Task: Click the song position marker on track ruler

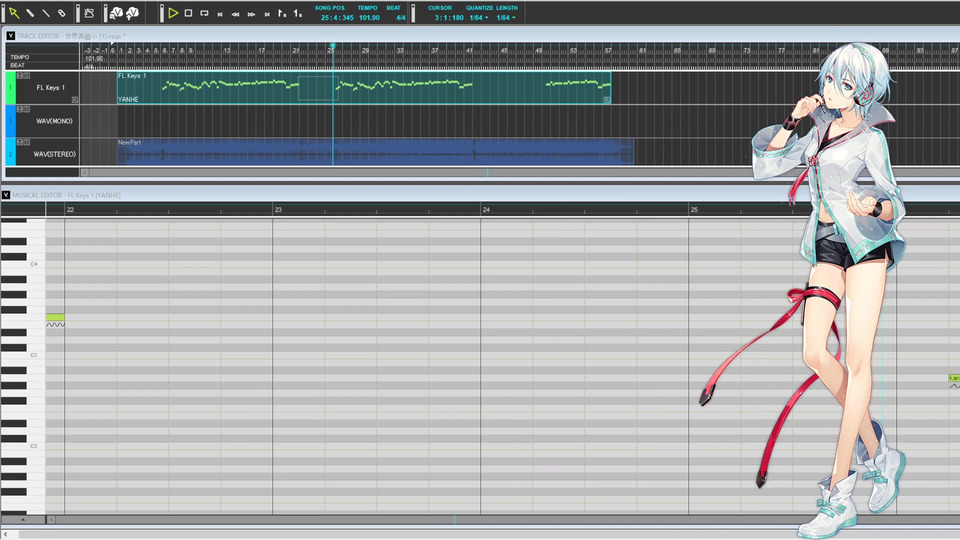Action: coord(332,46)
